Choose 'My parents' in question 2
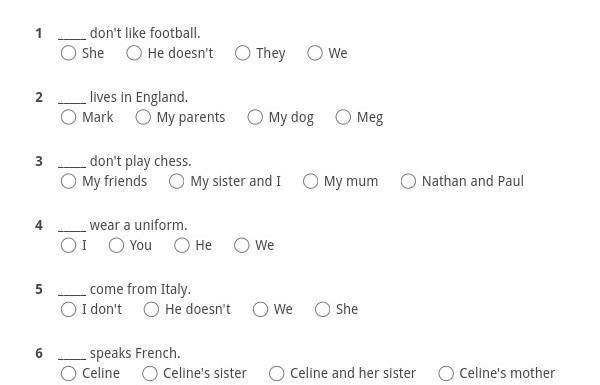Viewport: 600px width, 385px height. point(143,117)
